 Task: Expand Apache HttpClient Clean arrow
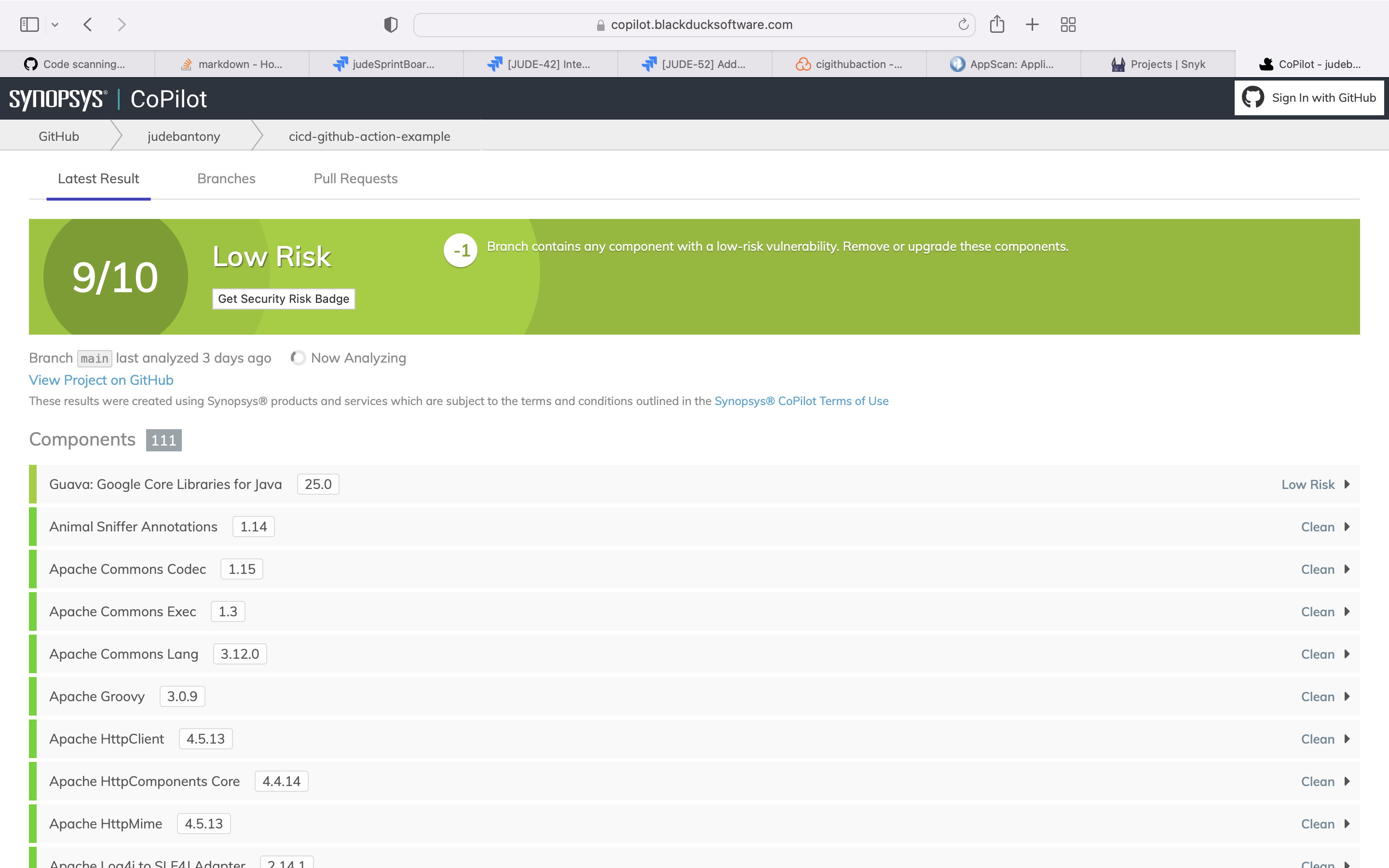[x=1347, y=739]
